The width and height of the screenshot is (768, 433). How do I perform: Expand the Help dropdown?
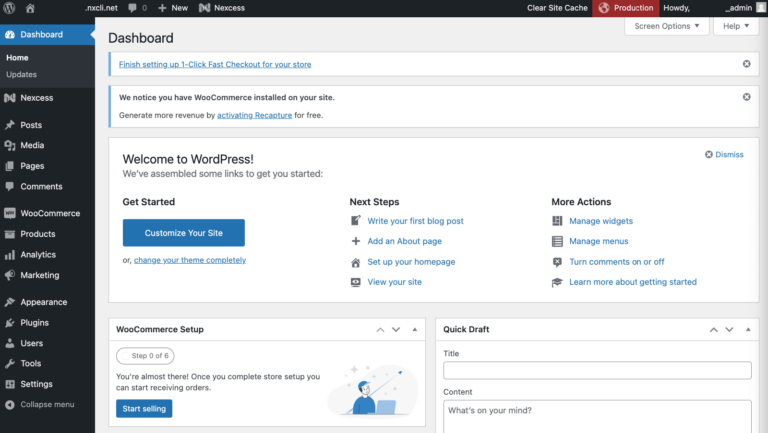736,26
